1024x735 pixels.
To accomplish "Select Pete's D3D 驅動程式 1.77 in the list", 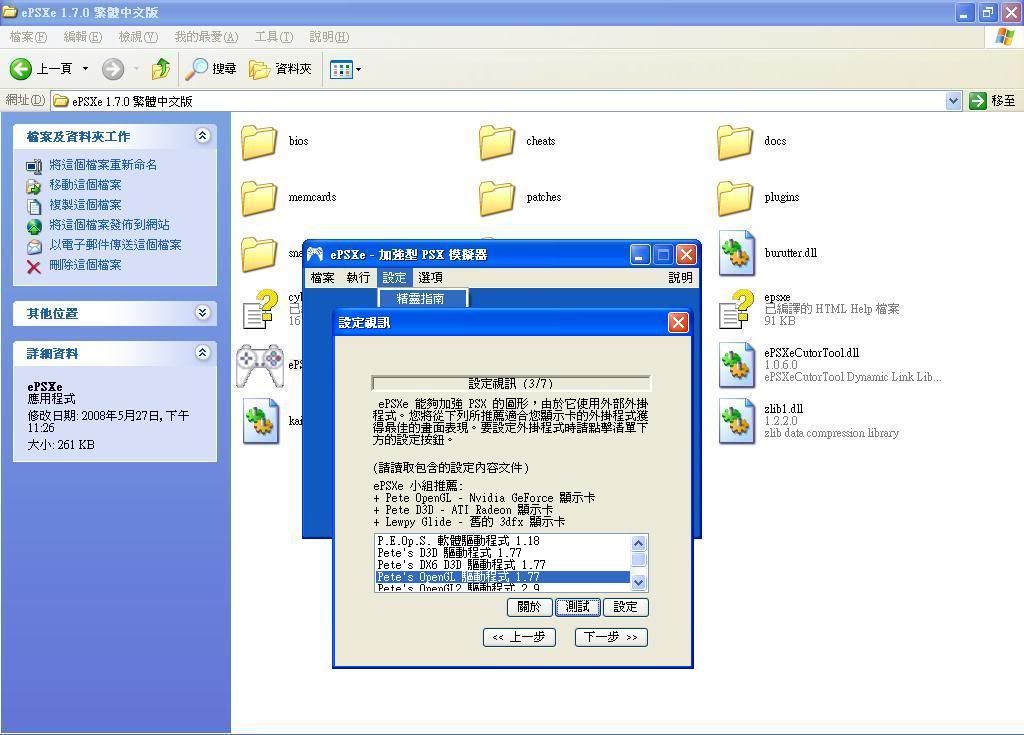I will (503, 553).
